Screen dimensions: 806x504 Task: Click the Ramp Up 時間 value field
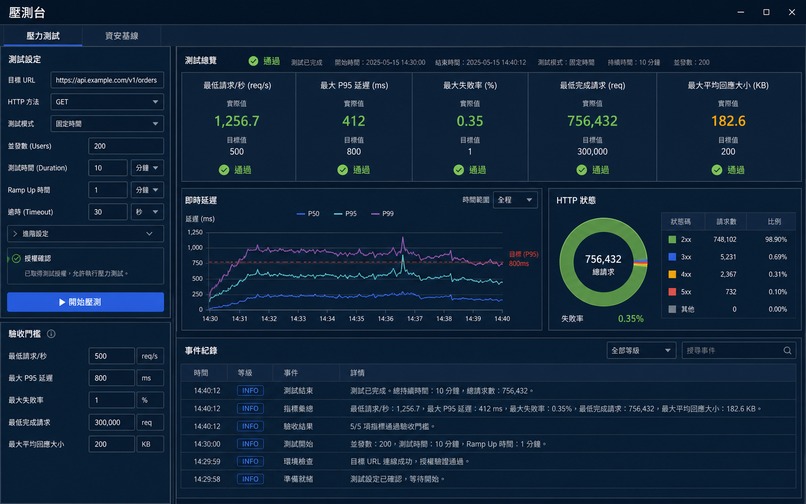click(x=107, y=190)
